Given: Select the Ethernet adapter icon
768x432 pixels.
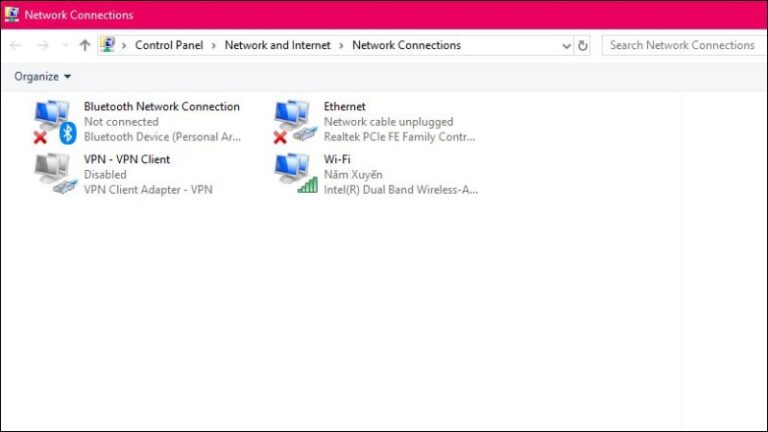Looking at the screenshot, I should click(x=295, y=122).
